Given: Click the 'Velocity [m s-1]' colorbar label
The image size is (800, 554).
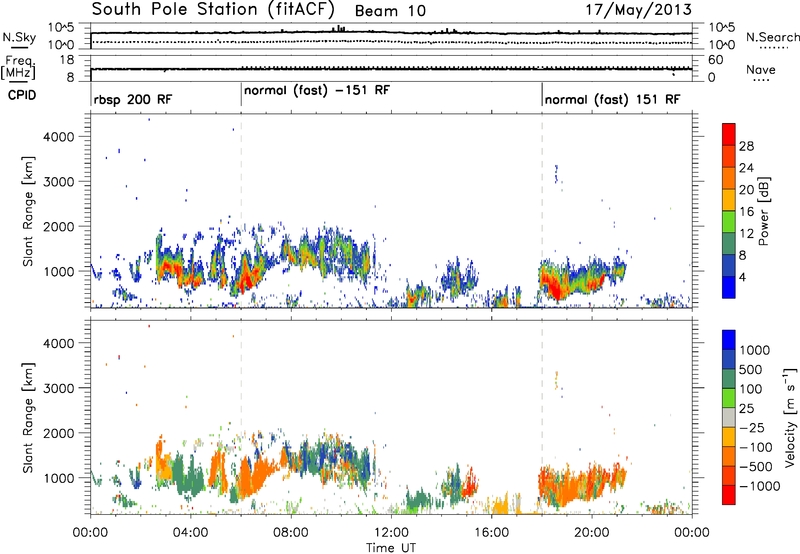Looking at the screenshot, I should tap(790, 417).
